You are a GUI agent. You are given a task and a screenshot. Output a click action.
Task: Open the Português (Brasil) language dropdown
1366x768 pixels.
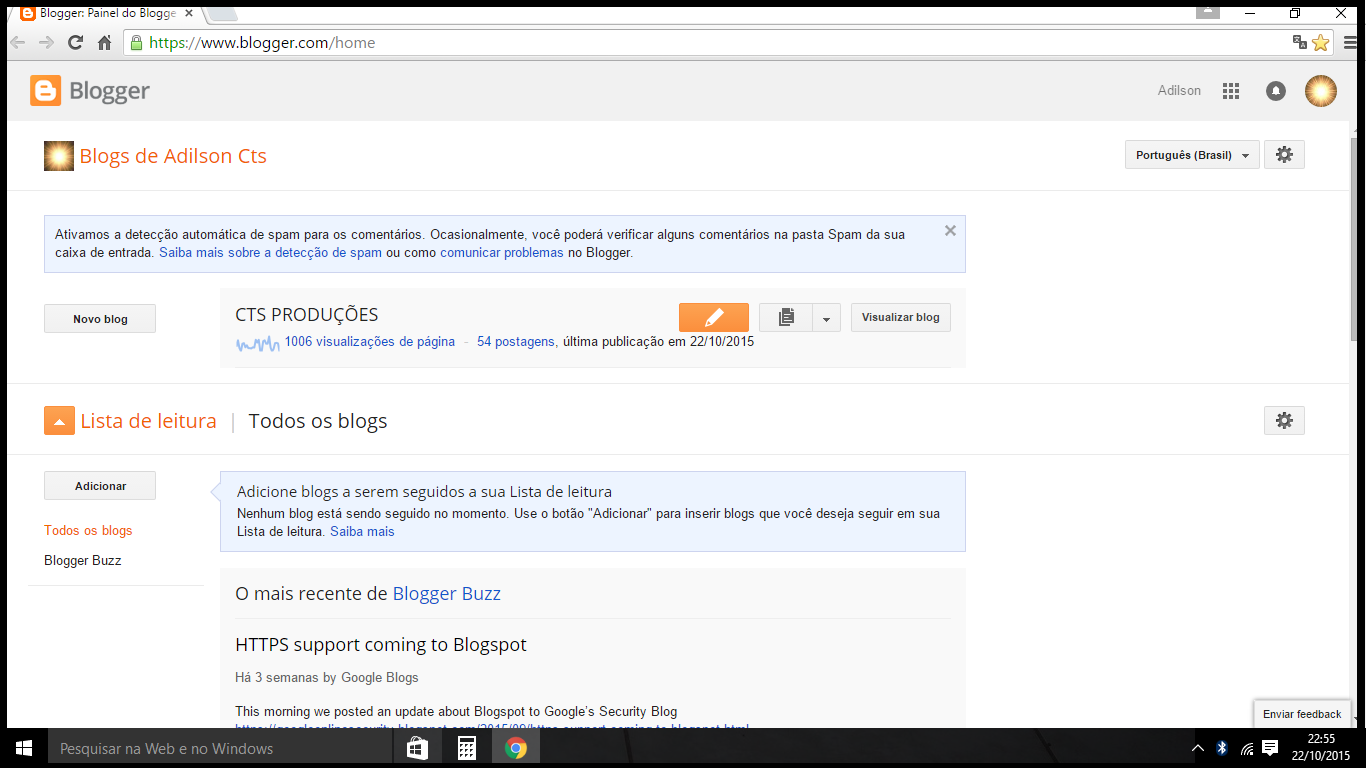point(1192,155)
